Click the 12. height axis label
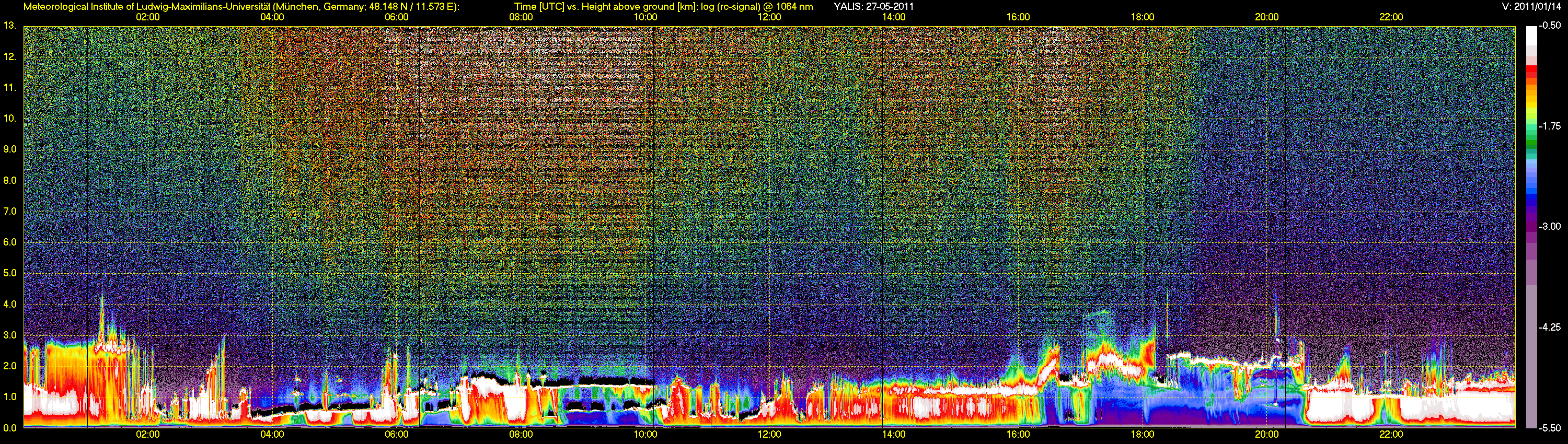Screen dimensions: 1568x444 (x=9, y=56)
